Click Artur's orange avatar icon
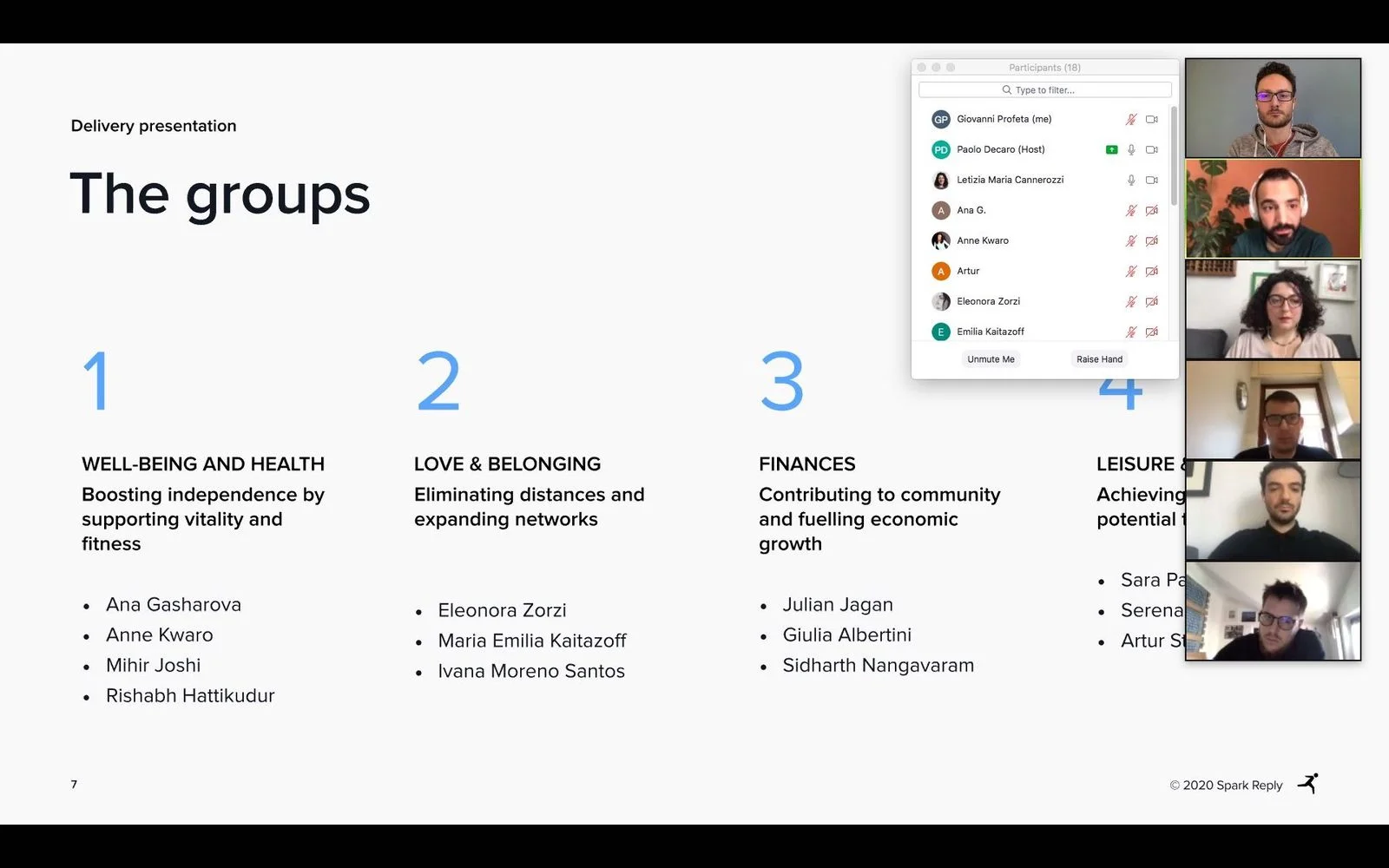Image resolution: width=1389 pixels, height=868 pixels. 940,272
